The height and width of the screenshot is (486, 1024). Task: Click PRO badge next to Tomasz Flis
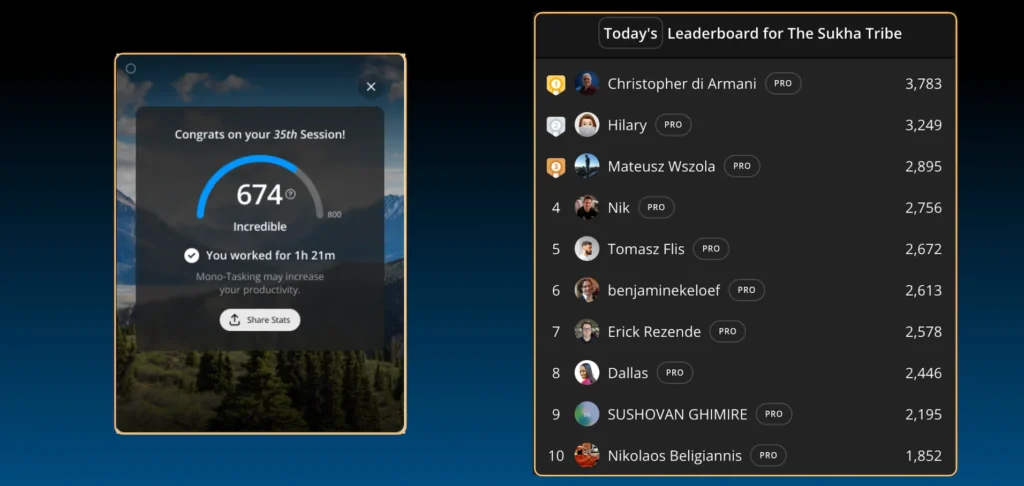[711, 249]
